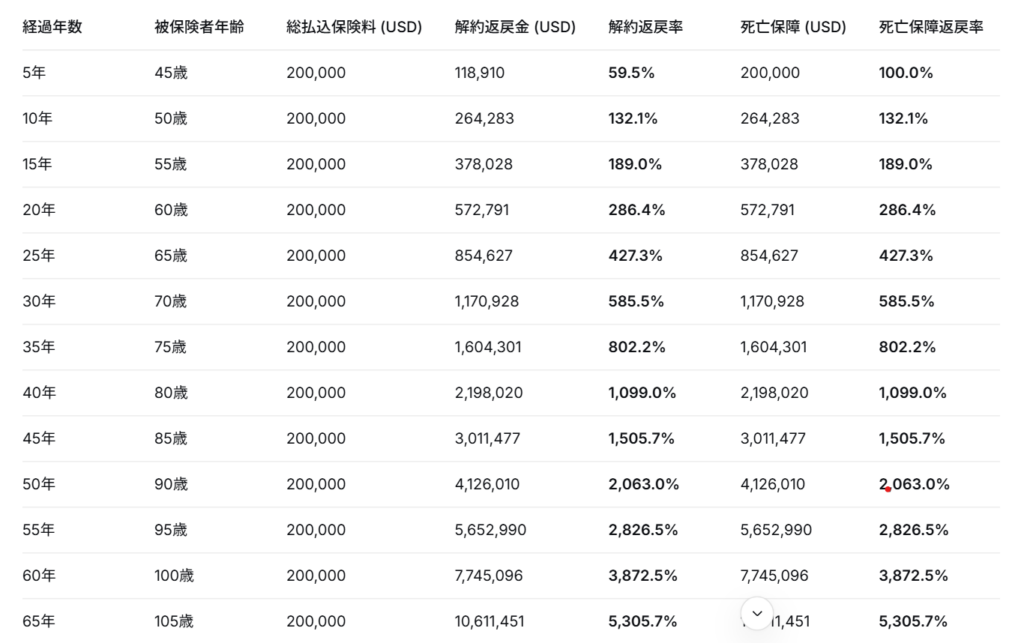The width and height of the screenshot is (1024, 643).
Task: Click the 解約返戻金 (USD) column header
Action: (515, 27)
